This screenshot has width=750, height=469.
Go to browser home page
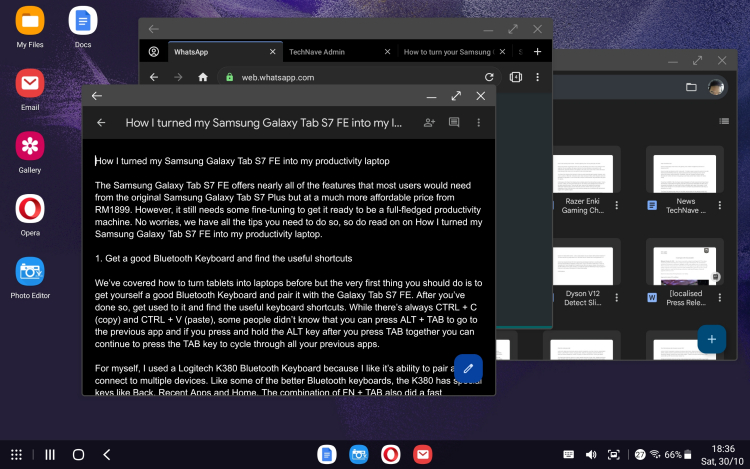(203, 77)
